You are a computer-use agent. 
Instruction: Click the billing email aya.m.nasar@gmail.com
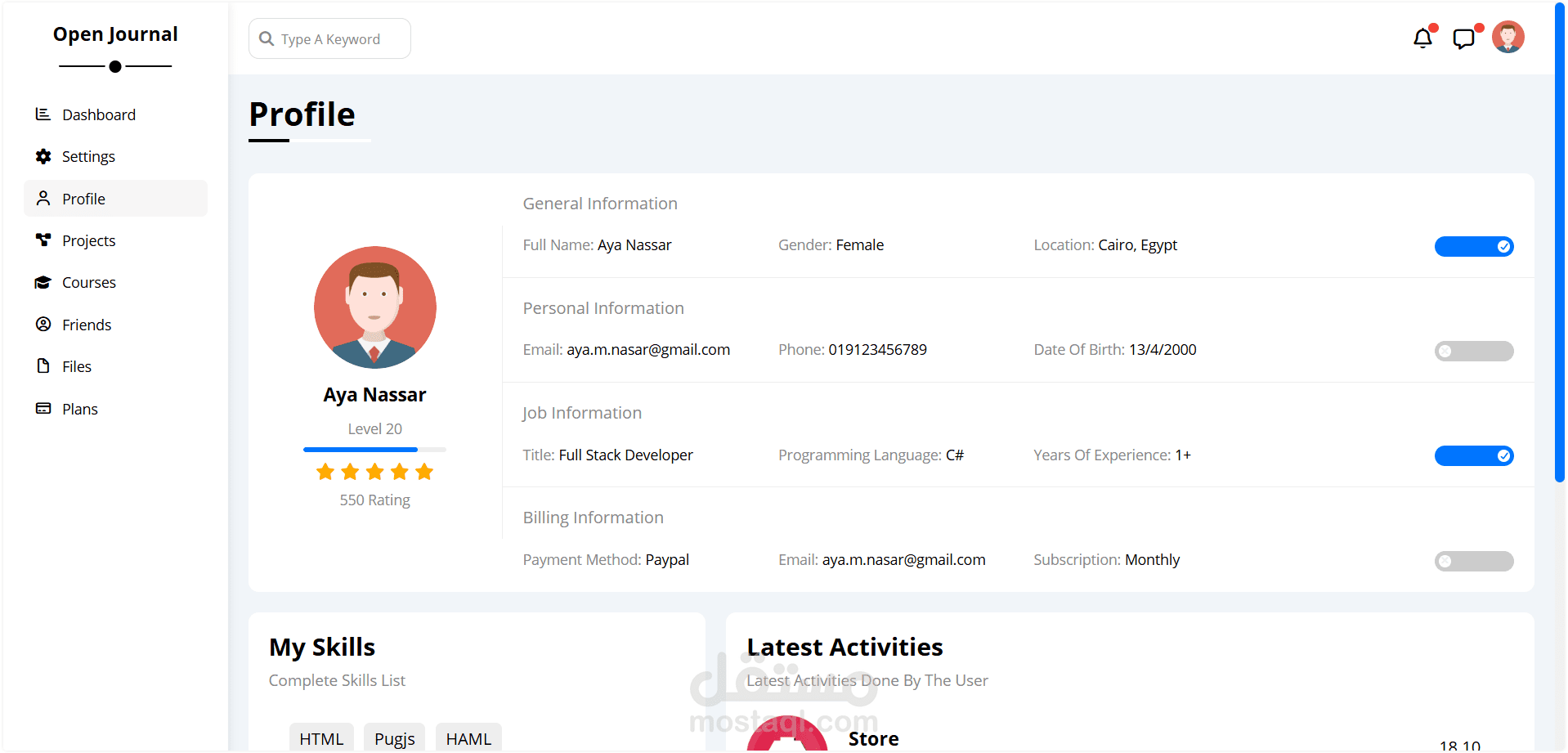tap(904, 560)
